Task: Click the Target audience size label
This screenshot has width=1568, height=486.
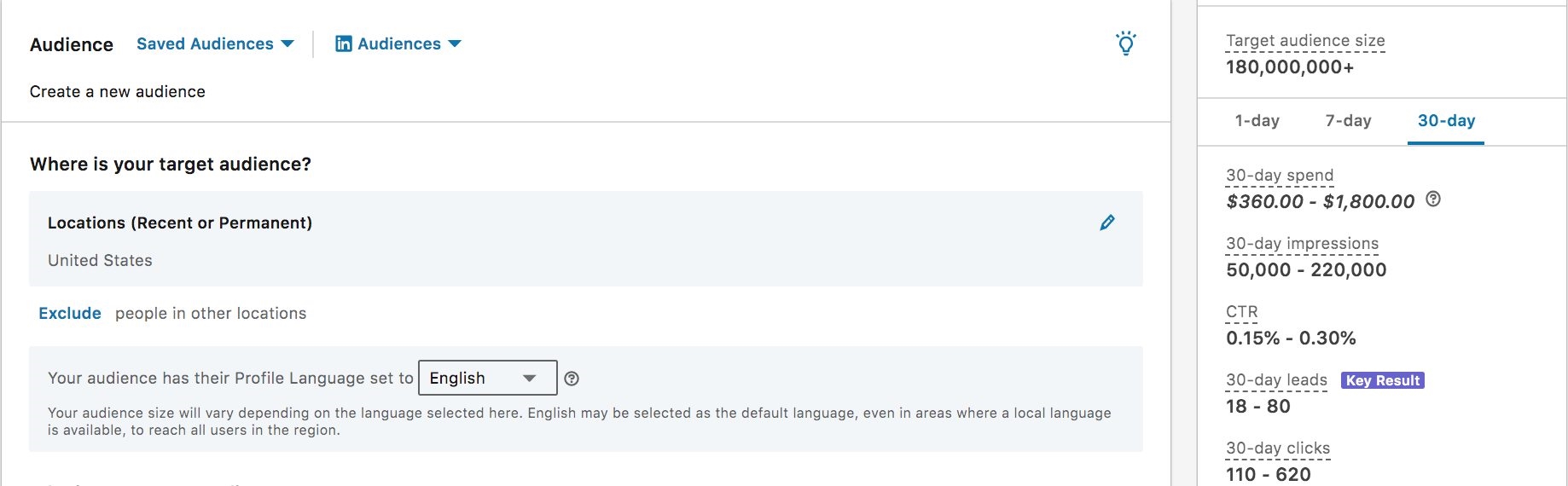Action: (1304, 41)
